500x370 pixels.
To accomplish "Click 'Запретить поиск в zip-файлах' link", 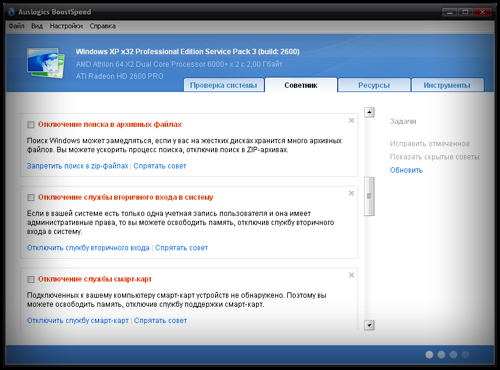I will click(x=77, y=166).
